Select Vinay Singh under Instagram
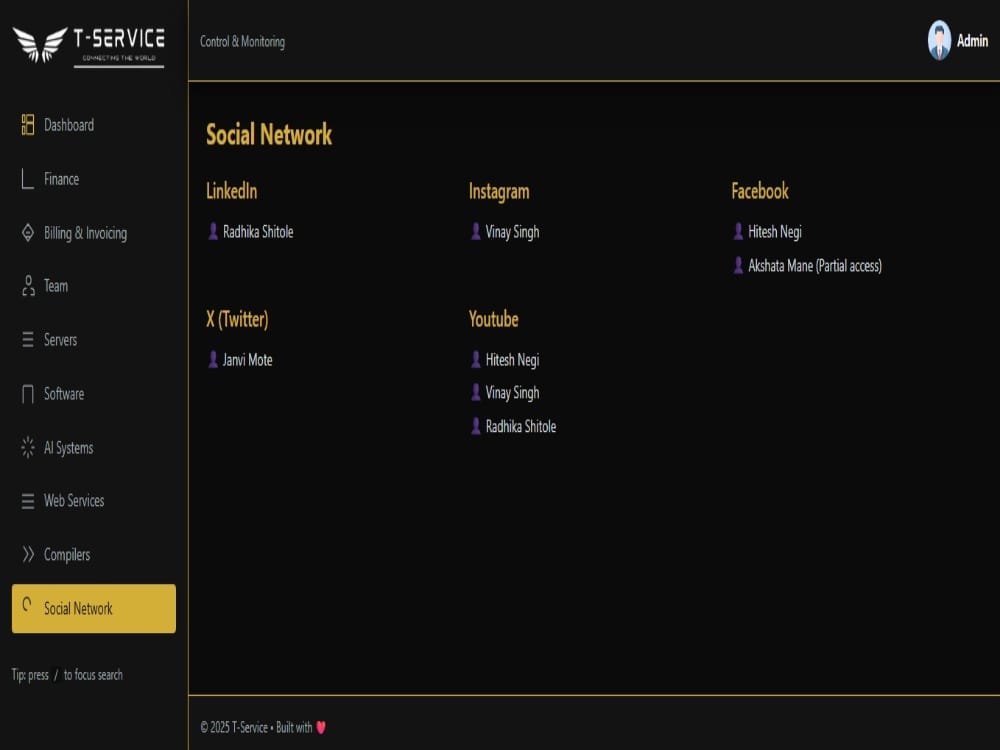 (512, 232)
